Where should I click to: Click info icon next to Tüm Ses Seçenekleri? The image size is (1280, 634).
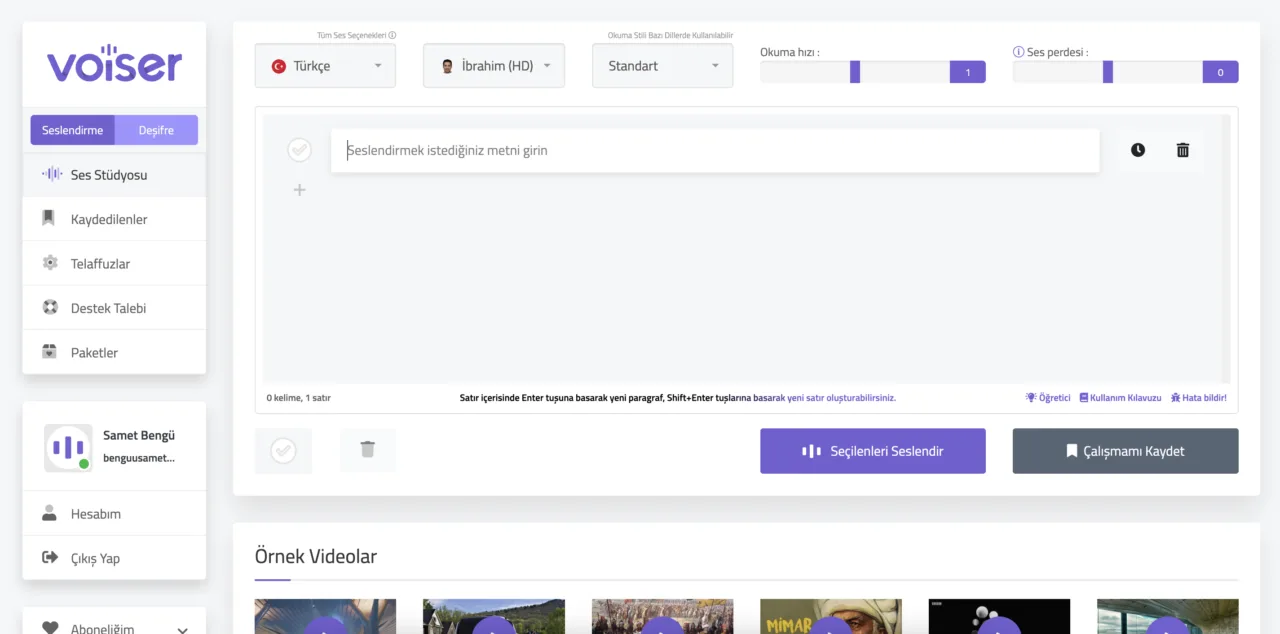[392, 35]
